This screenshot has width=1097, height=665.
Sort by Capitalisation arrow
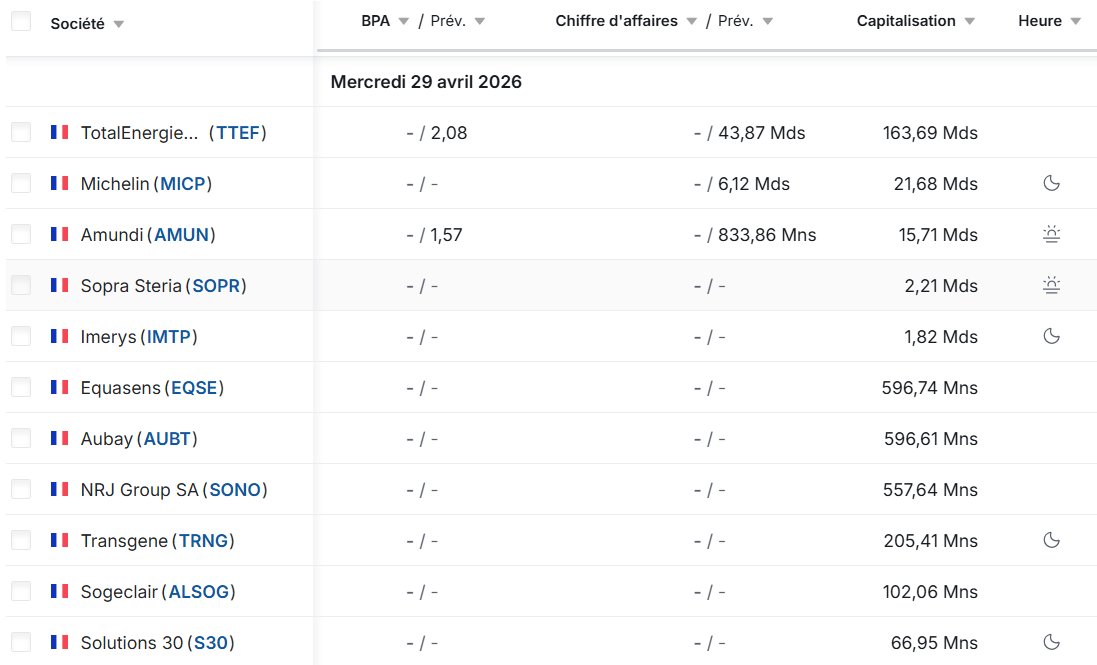pos(970,22)
